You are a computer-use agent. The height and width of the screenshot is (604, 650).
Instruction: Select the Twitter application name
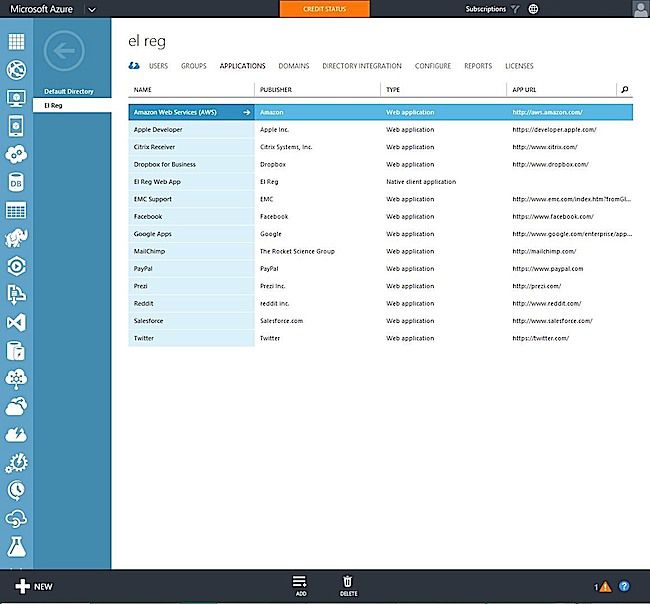144,339
